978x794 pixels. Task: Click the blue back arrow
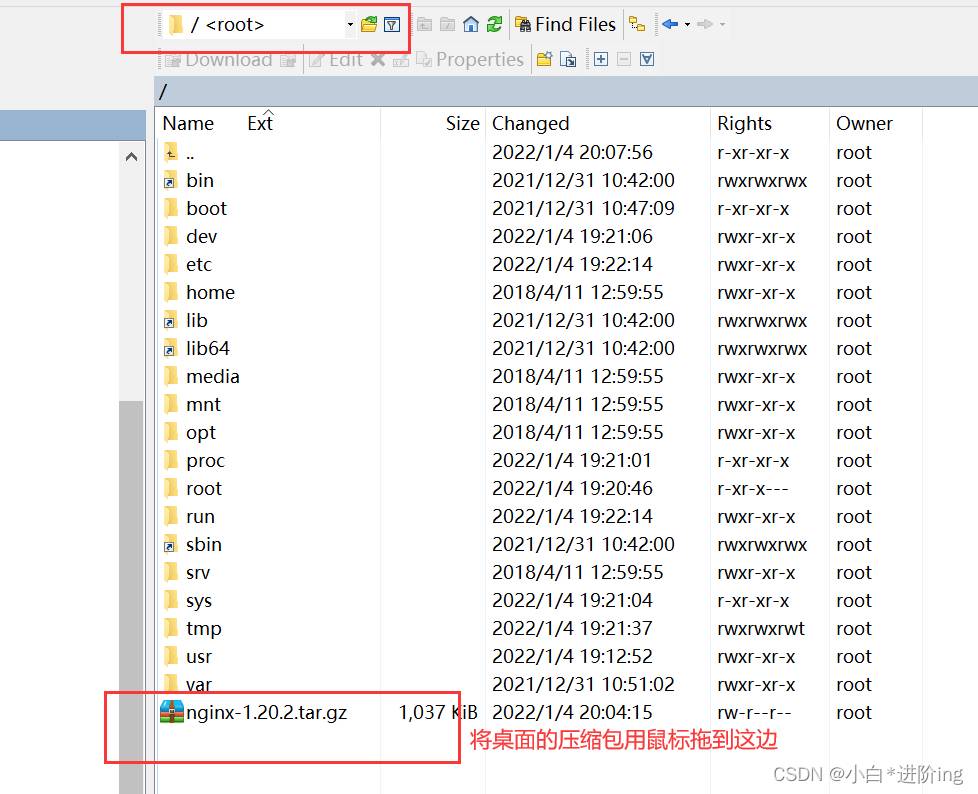(669, 24)
